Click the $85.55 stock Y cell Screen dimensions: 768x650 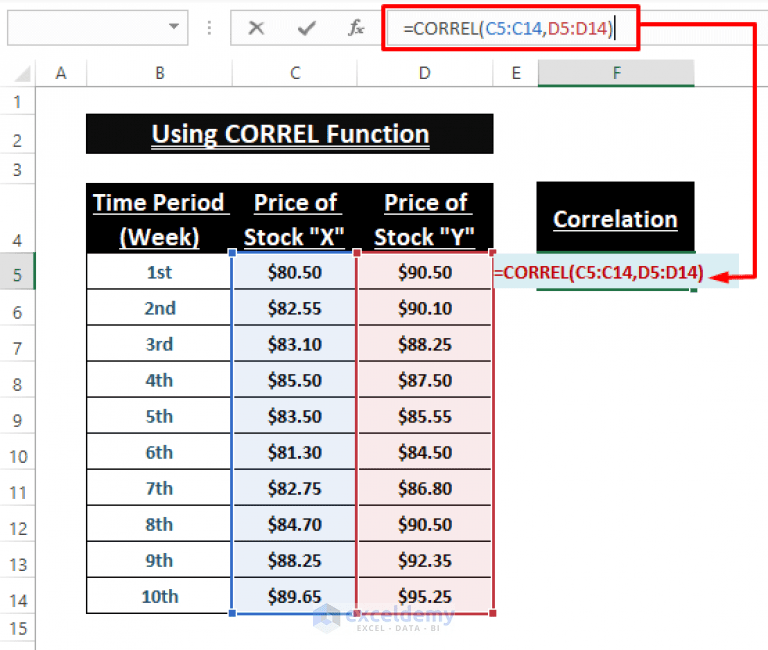(x=425, y=416)
